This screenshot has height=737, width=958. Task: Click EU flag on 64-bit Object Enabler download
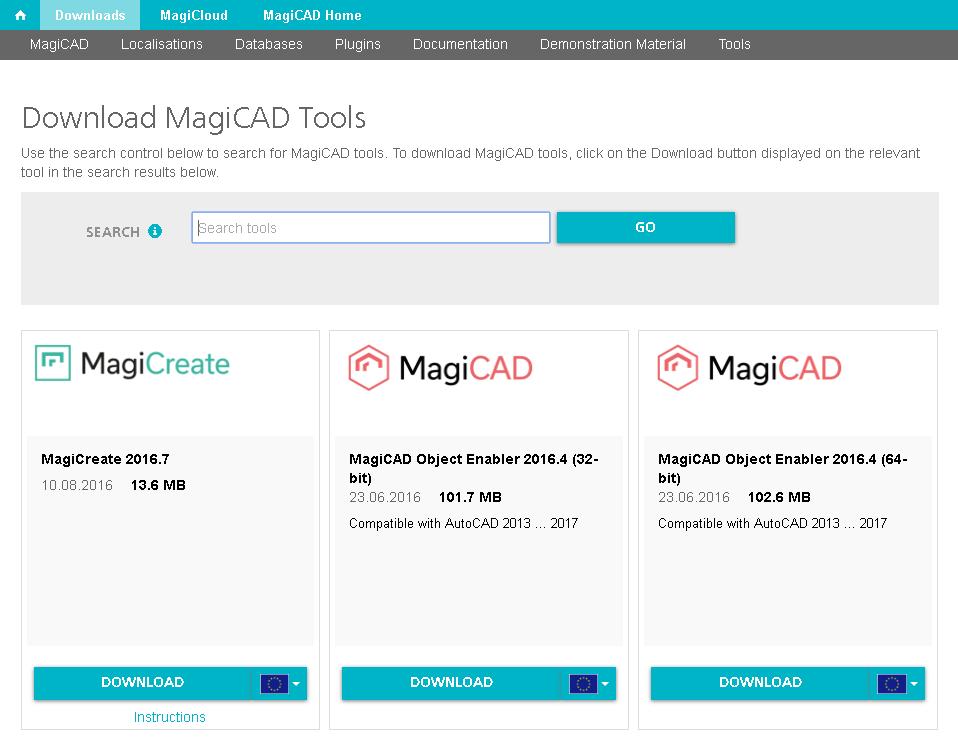[891, 683]
